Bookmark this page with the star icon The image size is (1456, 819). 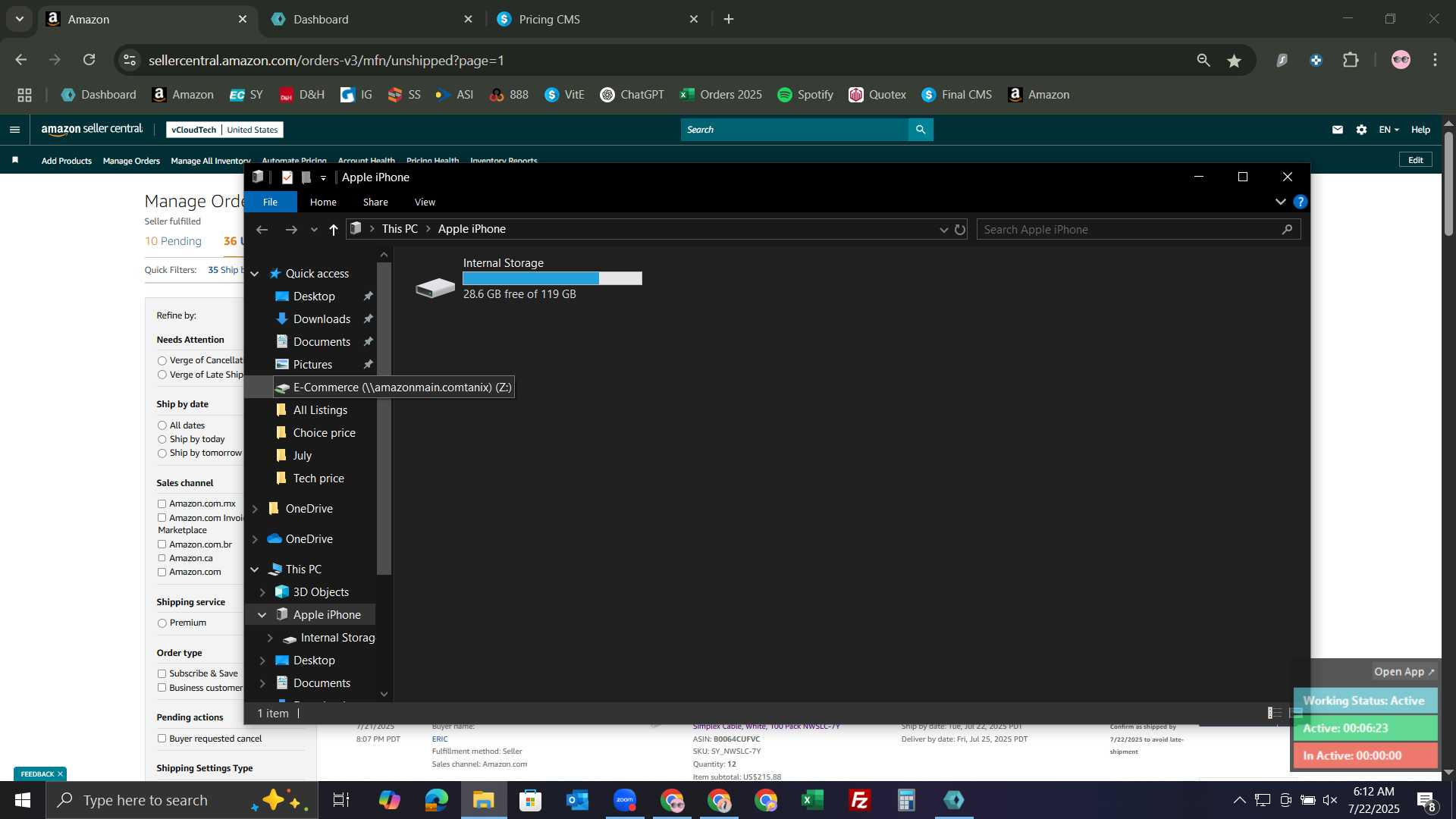(x=1235, y=61)
